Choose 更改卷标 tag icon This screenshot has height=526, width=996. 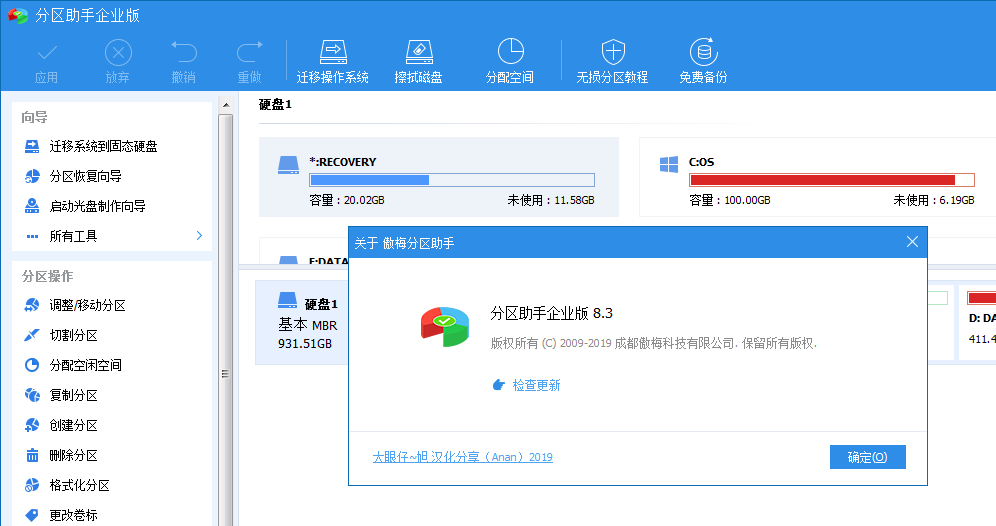point(32,515)
